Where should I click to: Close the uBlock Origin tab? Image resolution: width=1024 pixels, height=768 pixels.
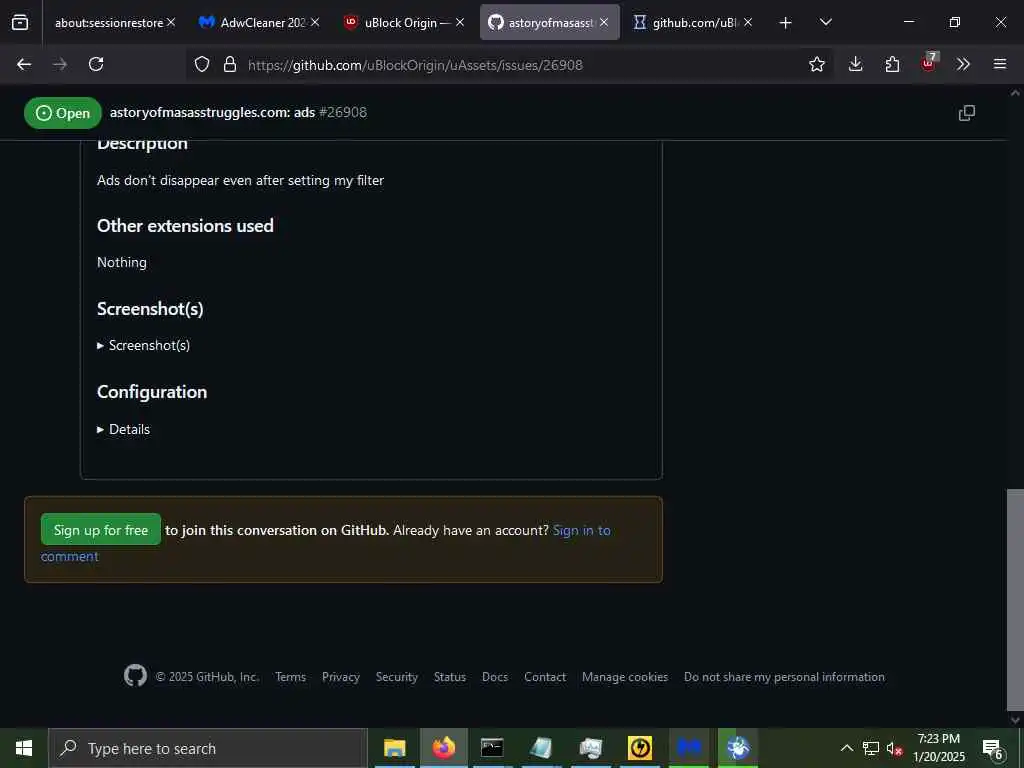pyautogui.click(x=460, y=22)
